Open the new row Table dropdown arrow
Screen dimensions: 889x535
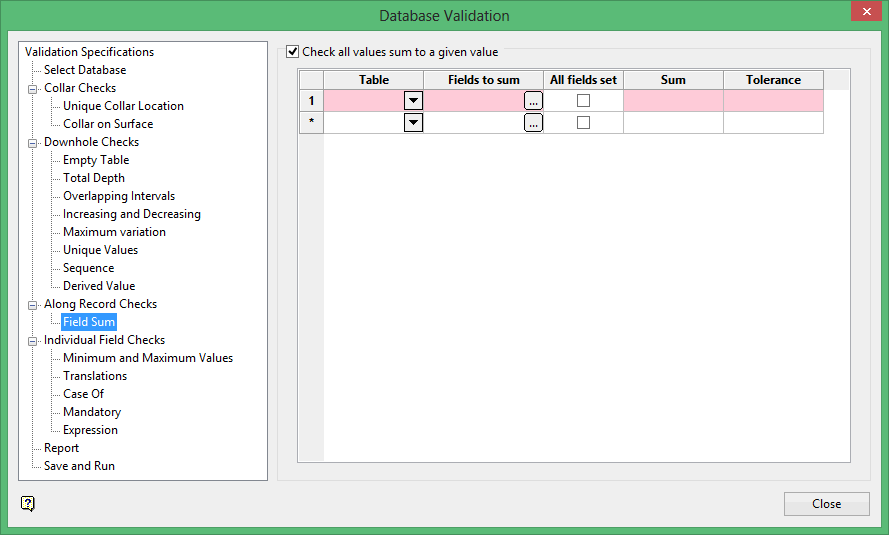(x=413, y=122)
